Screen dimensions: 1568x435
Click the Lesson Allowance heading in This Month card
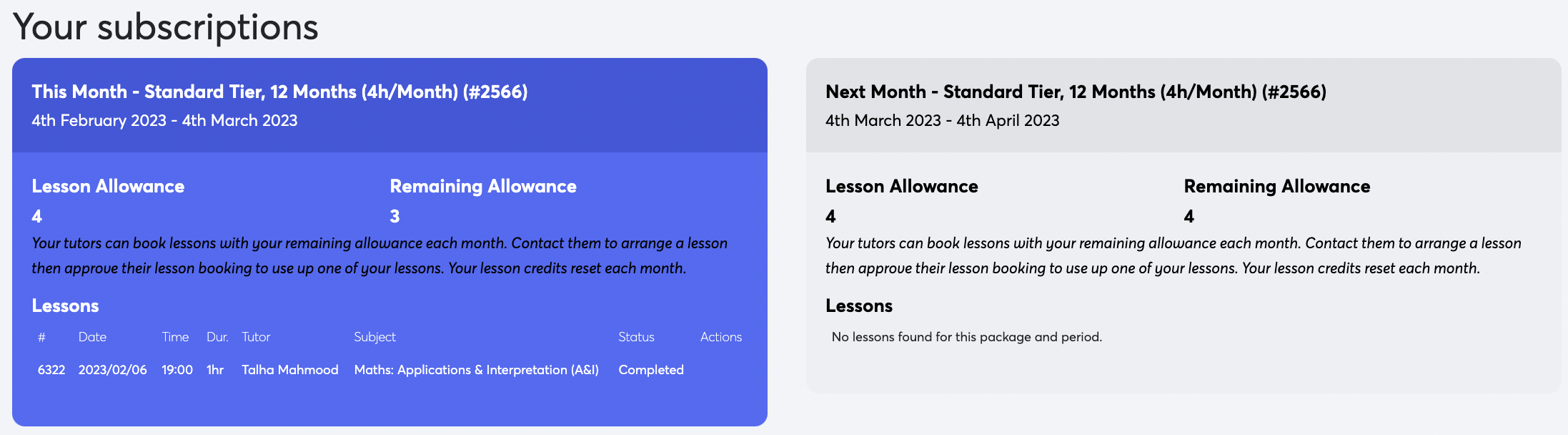click(108, 186)
